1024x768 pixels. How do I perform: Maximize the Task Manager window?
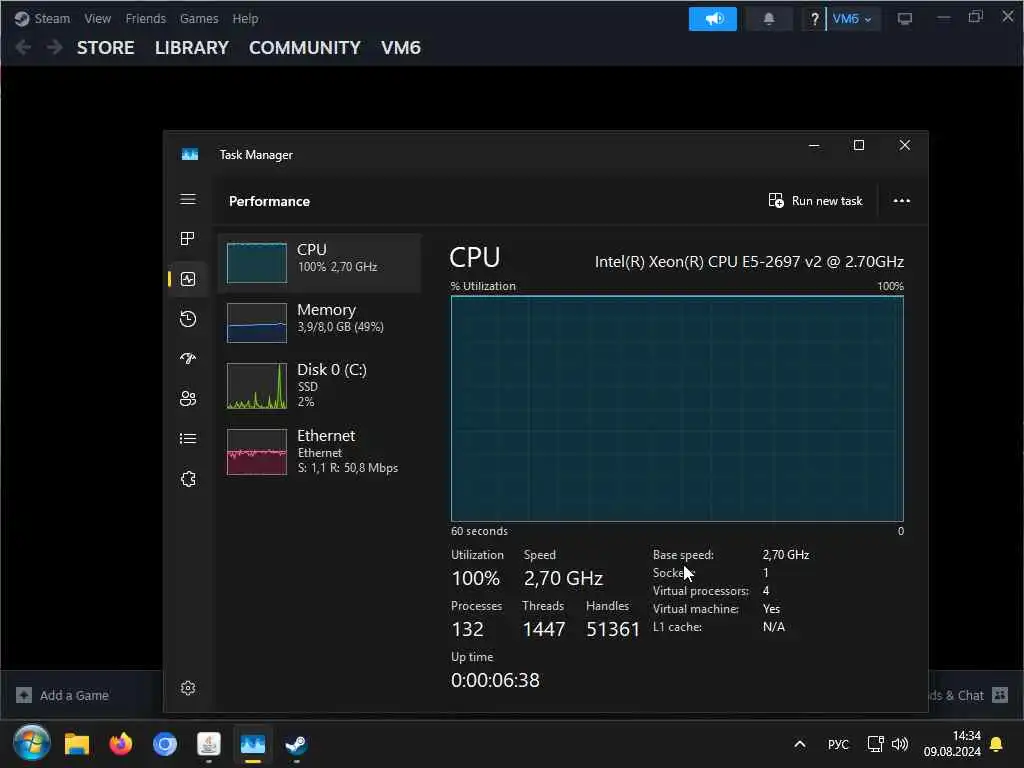pos(859,145)
